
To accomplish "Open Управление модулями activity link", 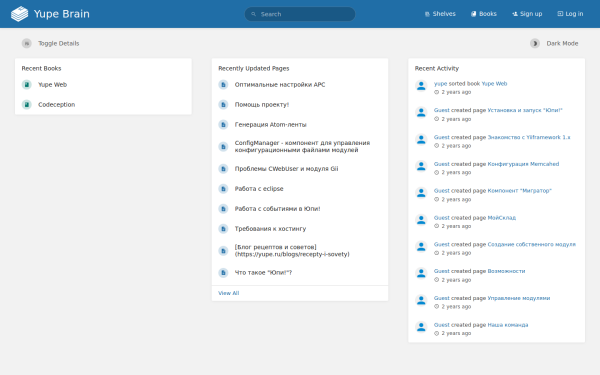I will pos(519,298).
